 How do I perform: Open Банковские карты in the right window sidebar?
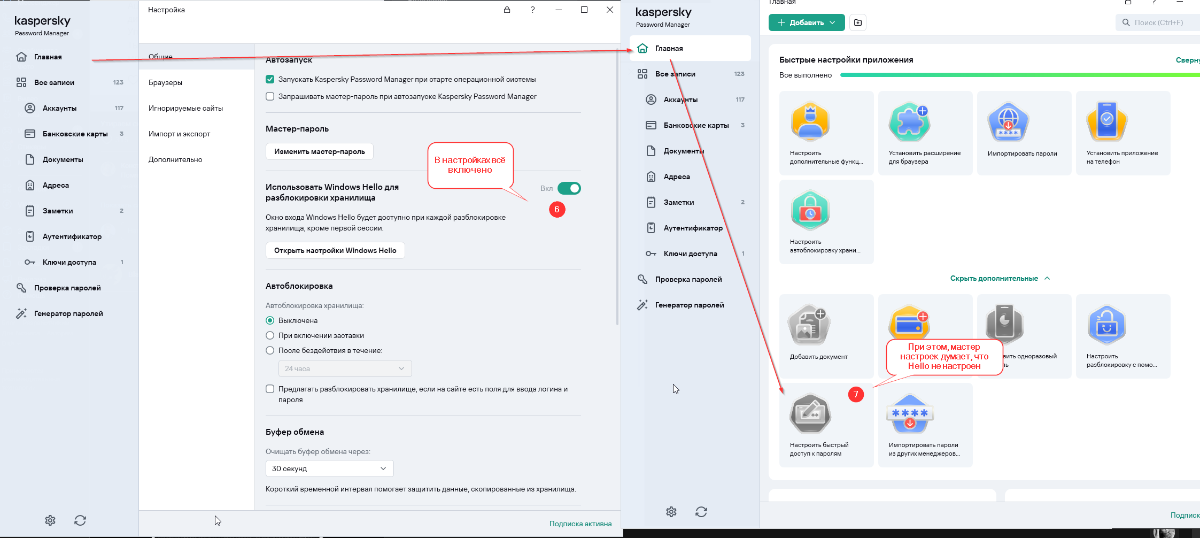click(x=696, y=125)
